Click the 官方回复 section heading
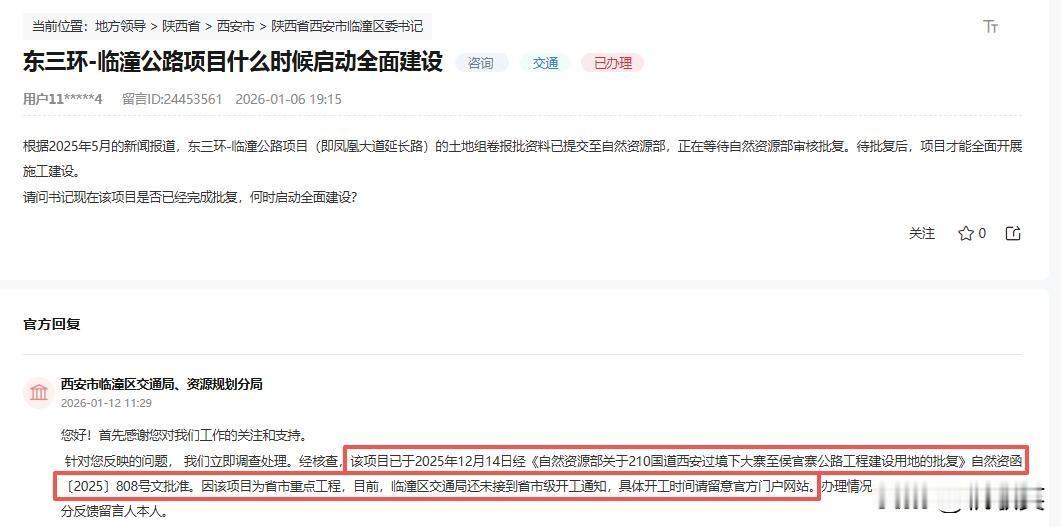1061x527 pixels. click(51, 324)
